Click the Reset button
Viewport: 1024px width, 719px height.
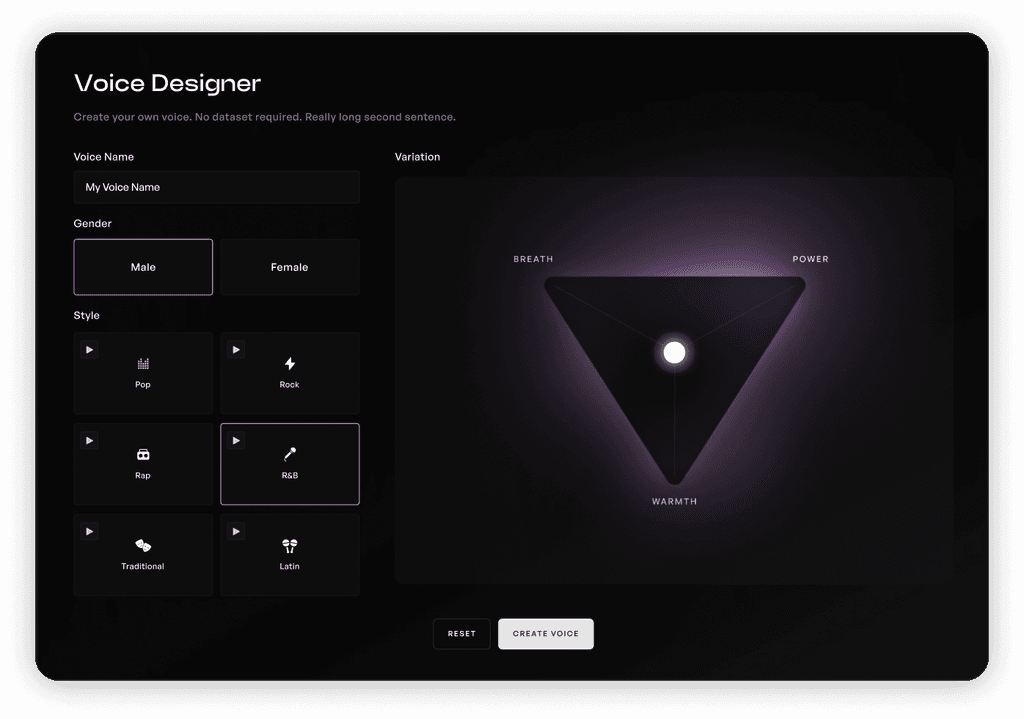tap(461, 633)
